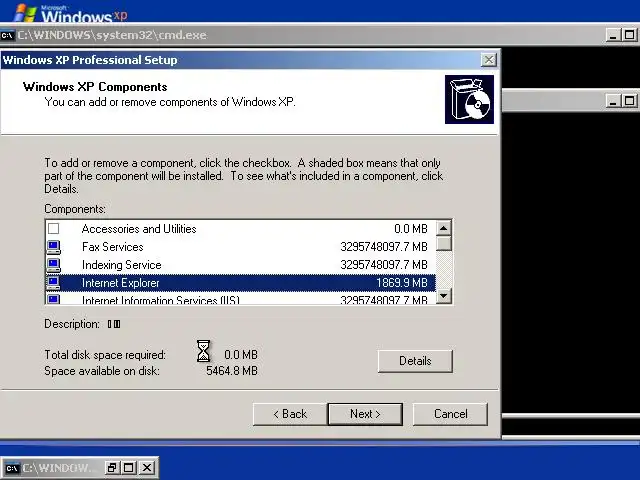The height and width of the screenshot is (480, 640).
Task: Click the Windows XP logo flag
Action: click(24, 13)
